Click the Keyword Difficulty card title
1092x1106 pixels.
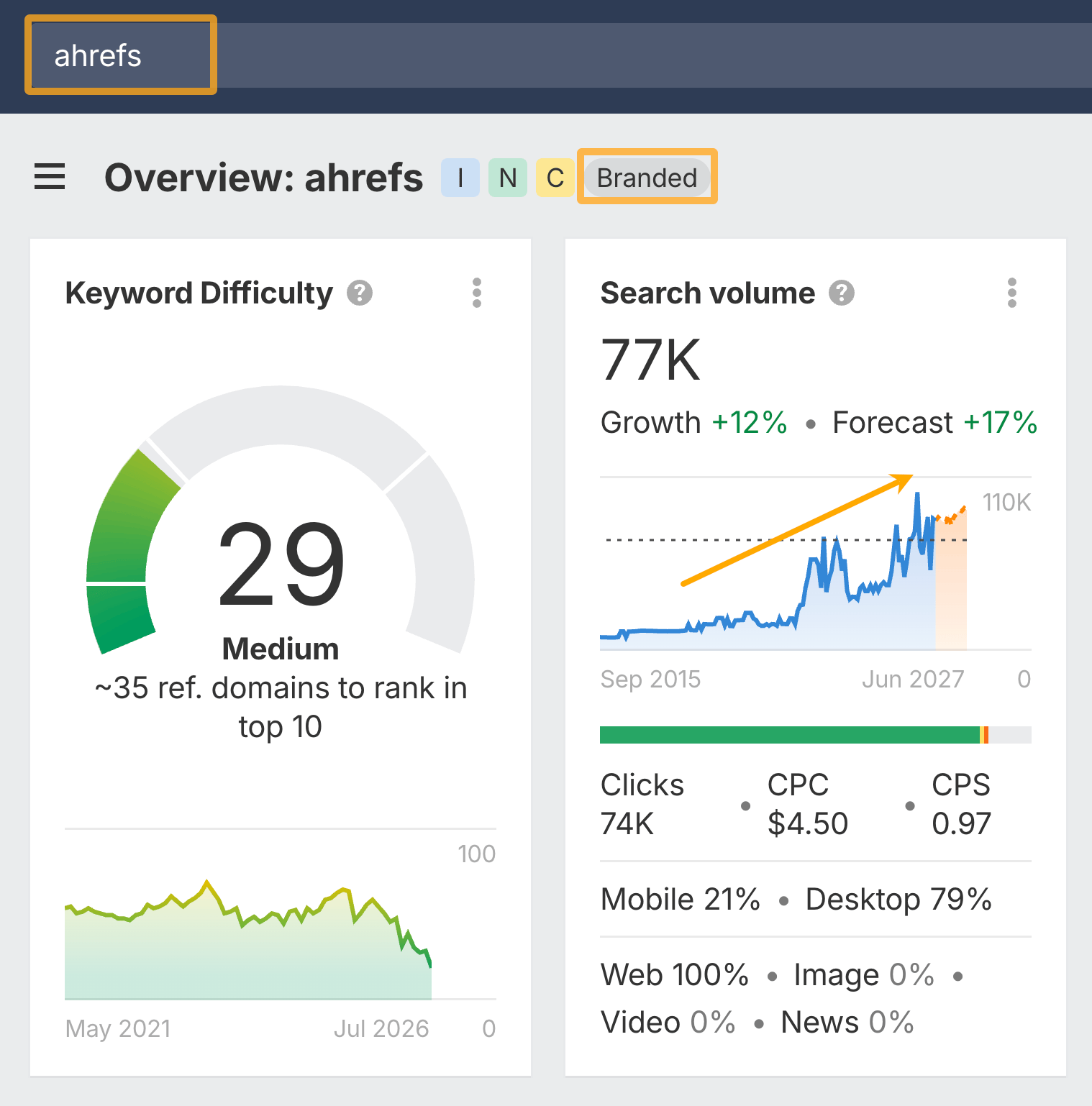click(x=199, y=293)
